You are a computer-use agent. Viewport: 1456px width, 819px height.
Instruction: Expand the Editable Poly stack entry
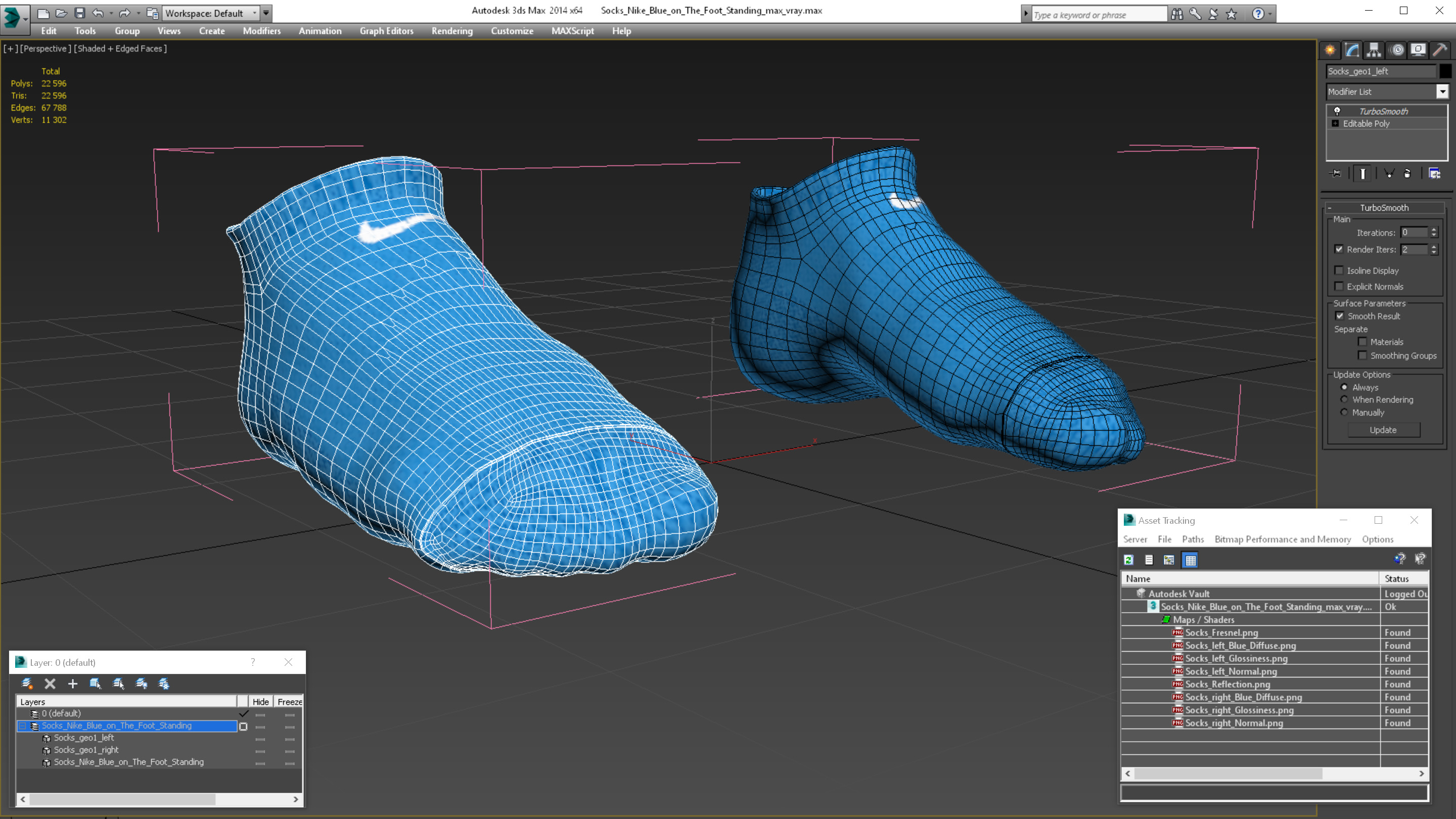(1336, 123)
